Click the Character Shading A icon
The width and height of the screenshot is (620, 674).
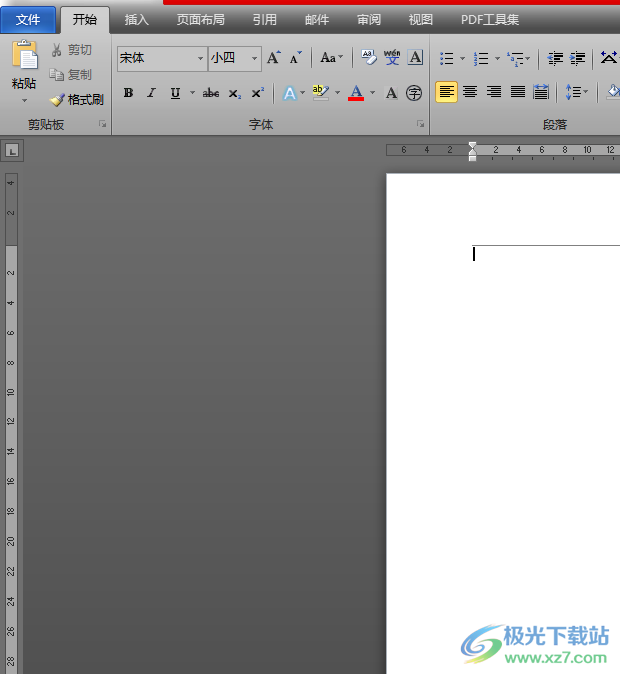click(x=391, y=93)
